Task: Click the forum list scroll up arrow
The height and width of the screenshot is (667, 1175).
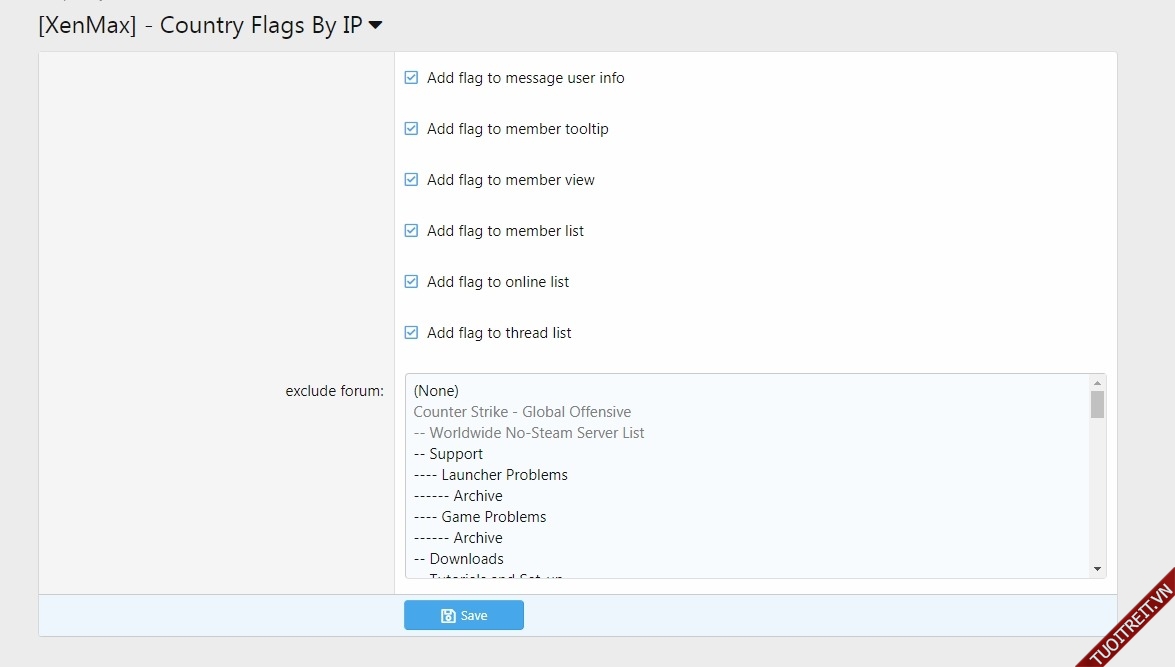Action: tap(1098, 383)
